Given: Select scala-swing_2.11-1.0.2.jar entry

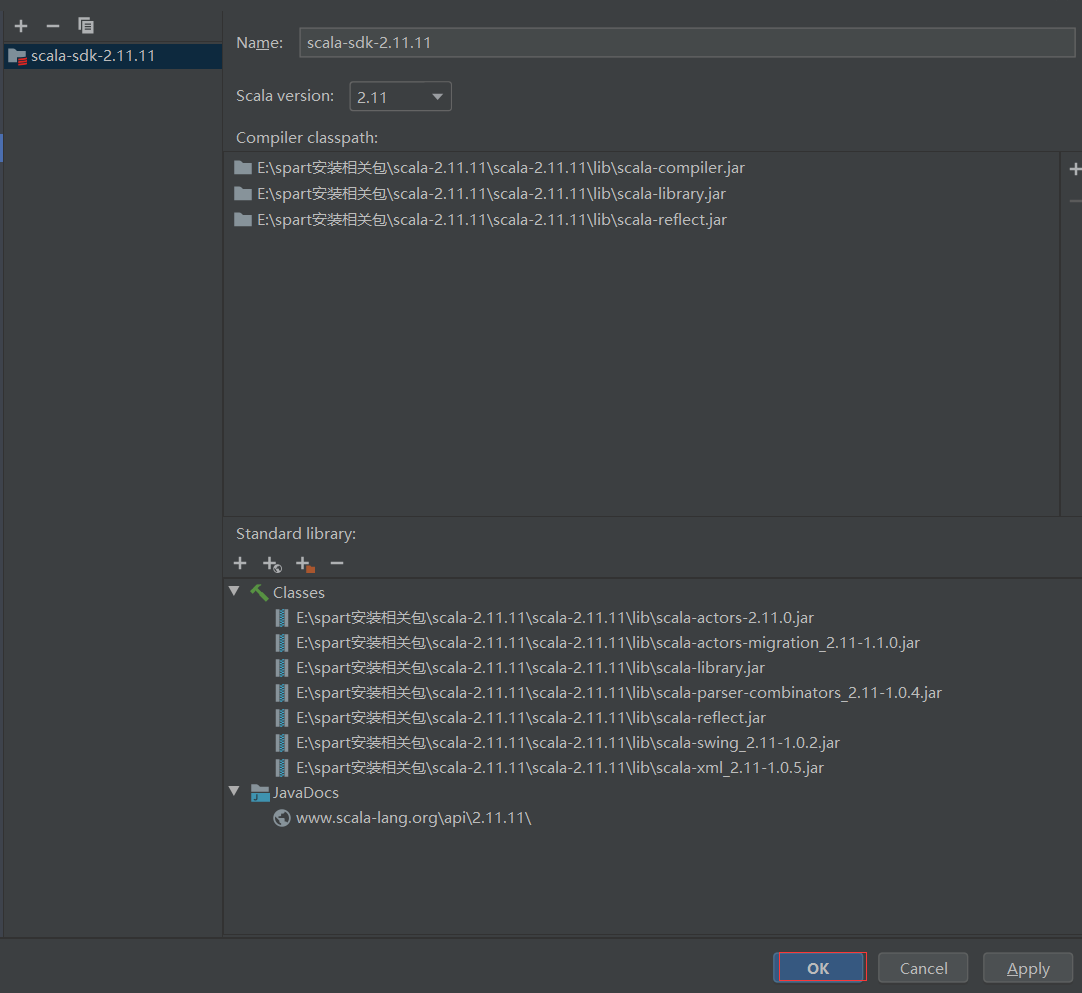Looking at the screenshot, I should (x=568, y=743).
